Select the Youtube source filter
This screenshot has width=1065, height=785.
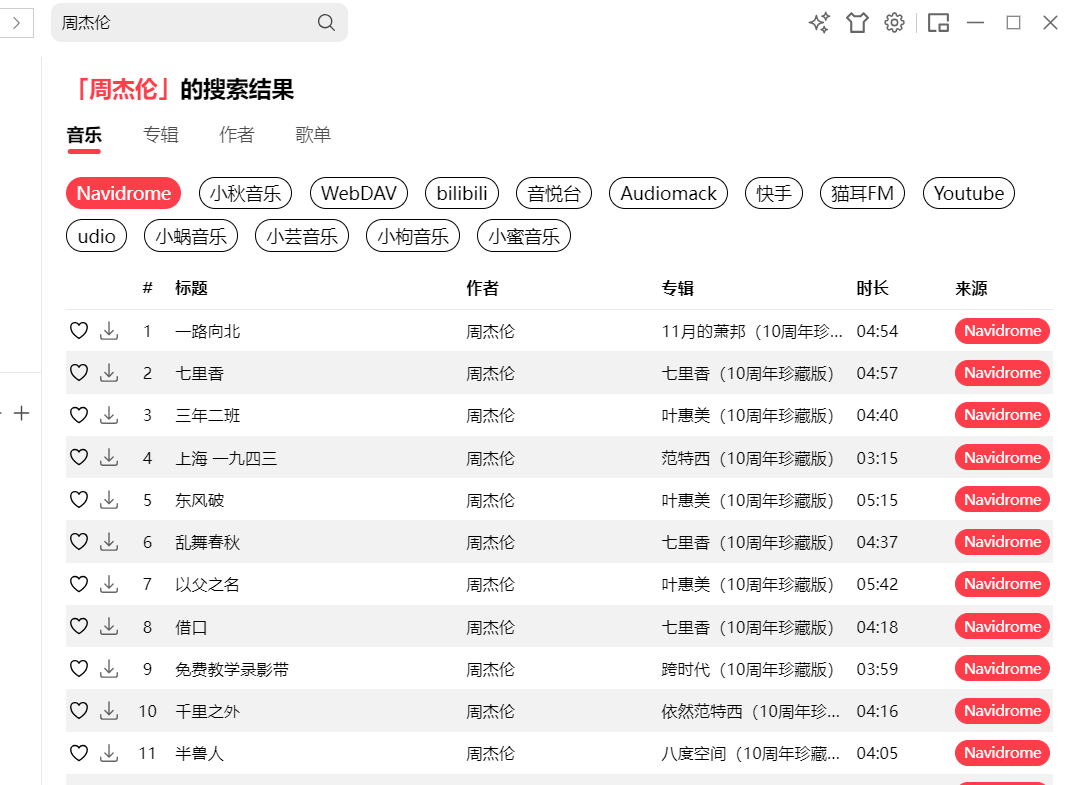coord(968,193)
